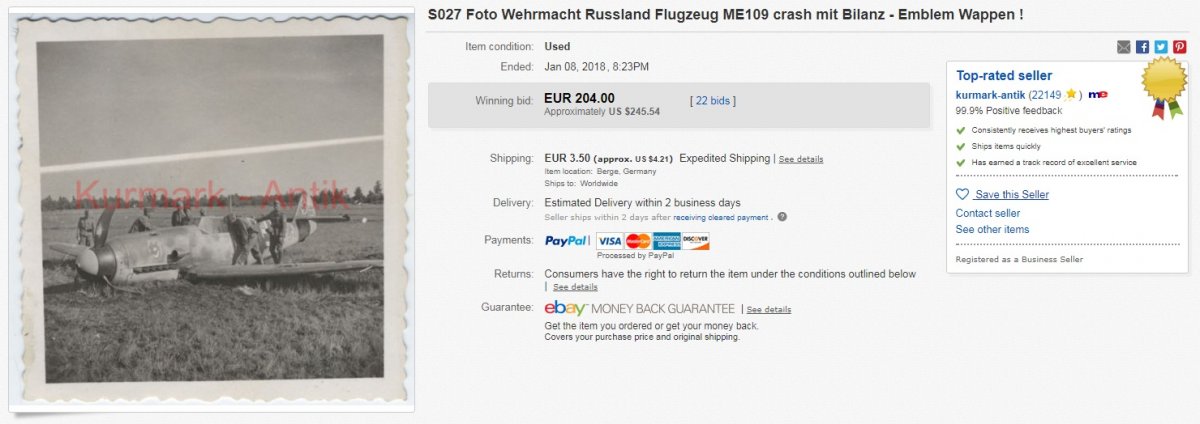Open the kurmark-antik seller profile
Screen dimensions: 1200x424
point(990,94)
